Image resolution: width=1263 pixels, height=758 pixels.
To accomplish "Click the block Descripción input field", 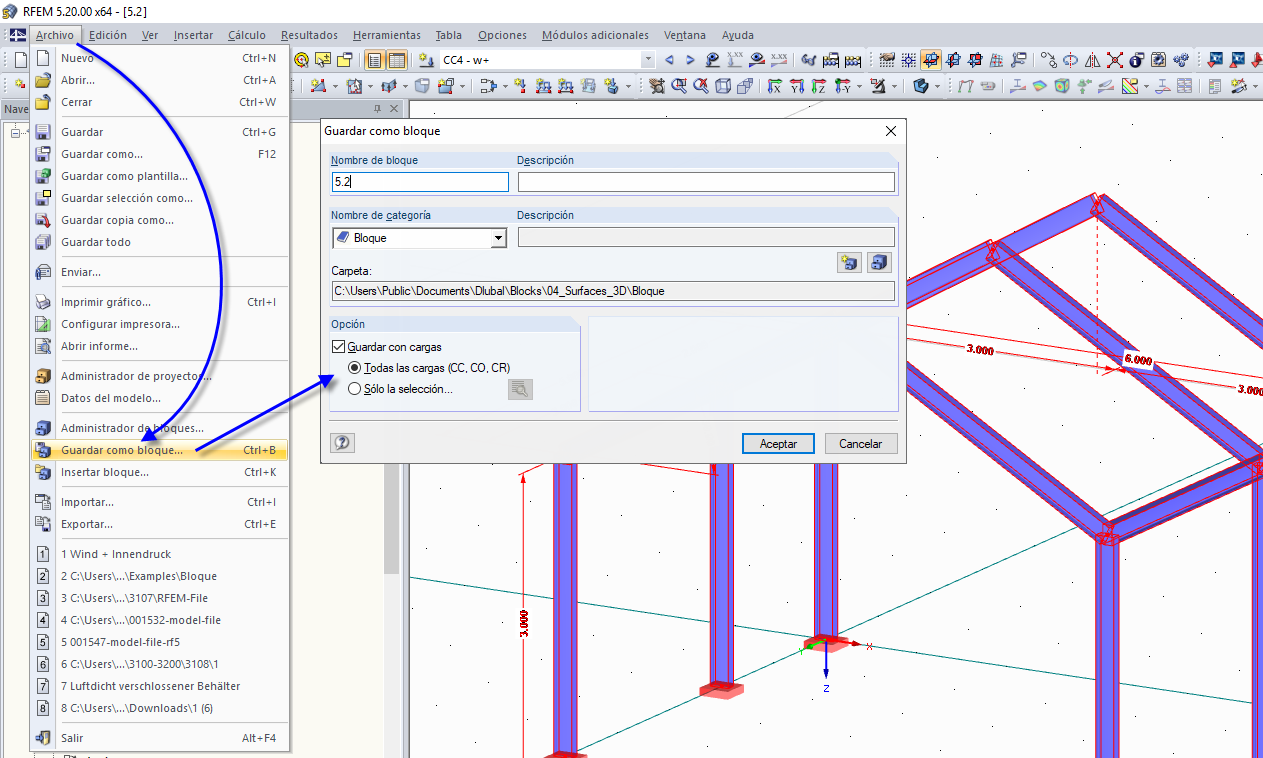I will [706, 182].
